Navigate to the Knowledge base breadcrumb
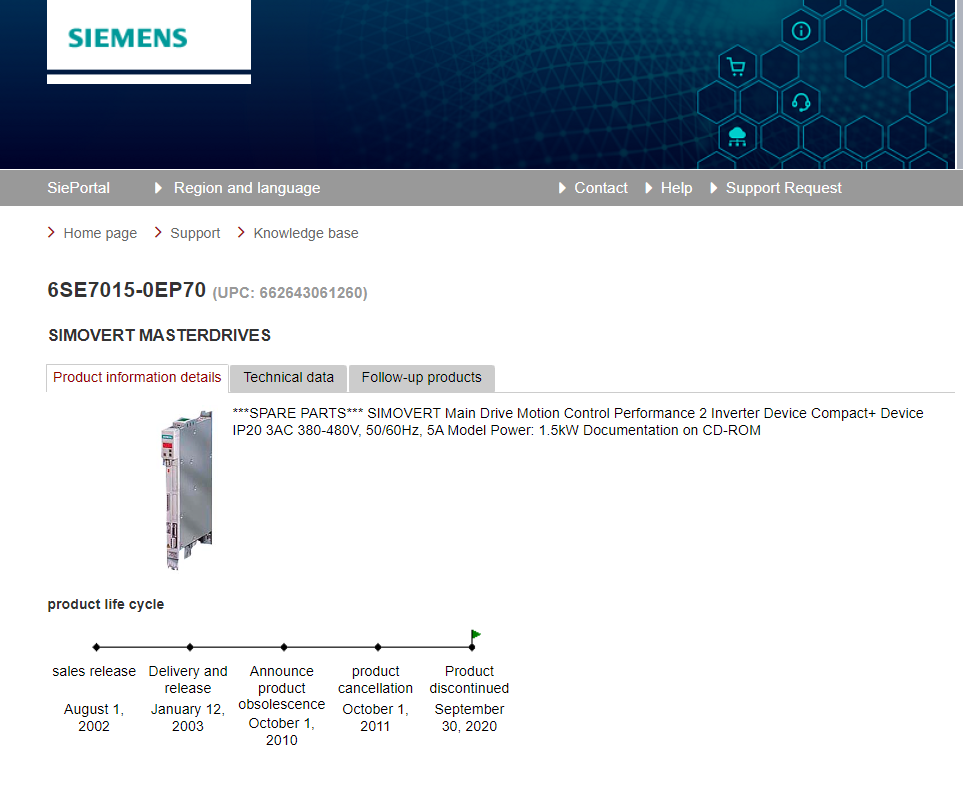This screenshot has width=963, height=790. point(305,233)
